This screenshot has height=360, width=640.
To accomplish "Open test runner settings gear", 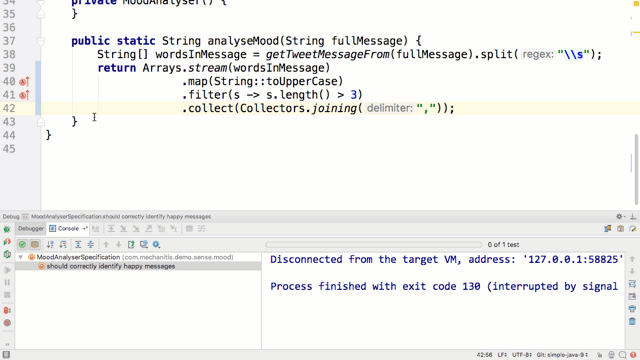I will tap(156, 244).
